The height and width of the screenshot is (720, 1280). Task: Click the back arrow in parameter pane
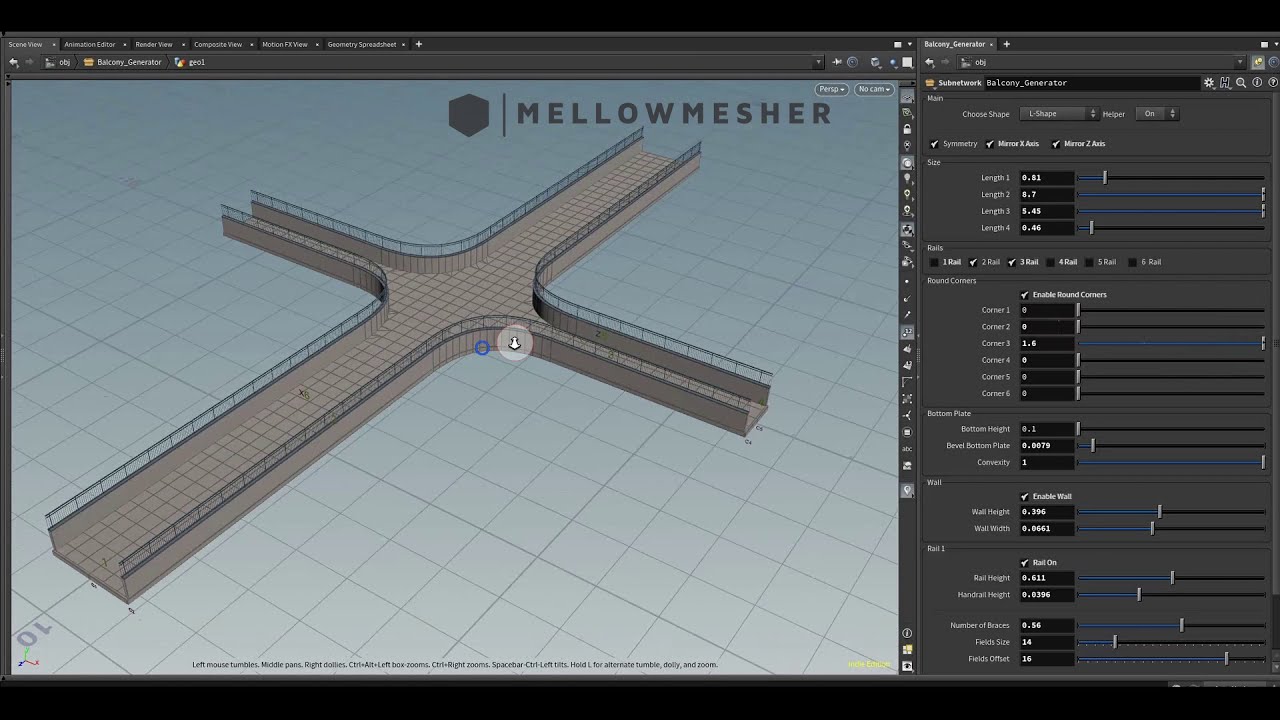929,62
